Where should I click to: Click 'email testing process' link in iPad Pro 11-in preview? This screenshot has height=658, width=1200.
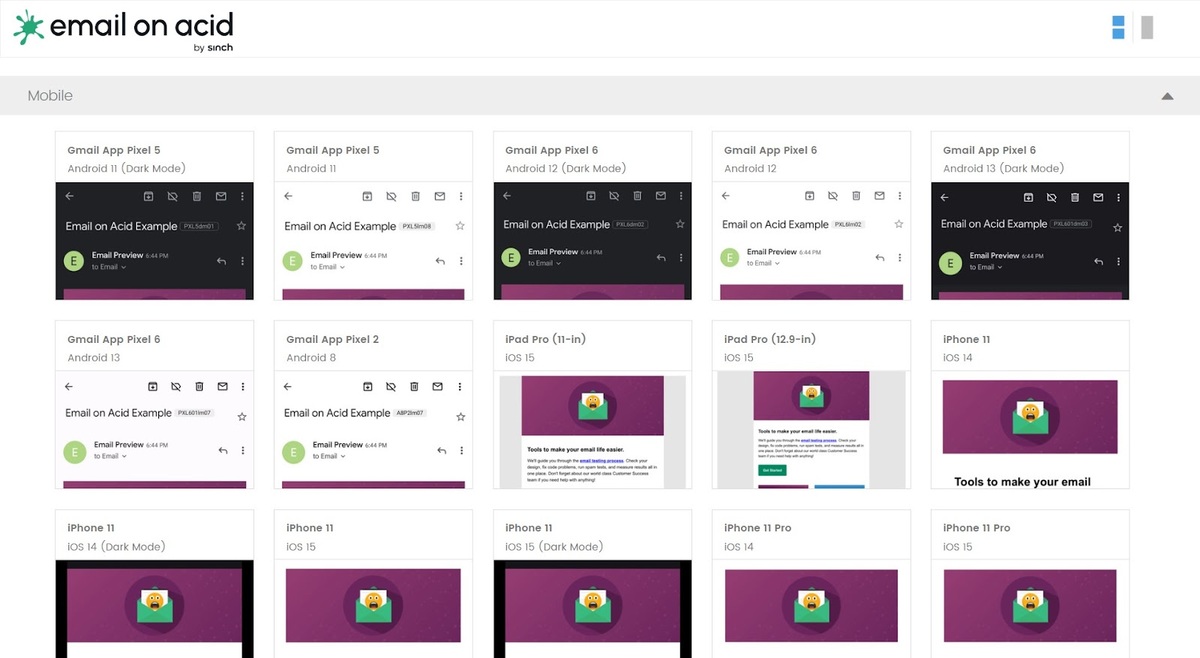click(601, 460)
